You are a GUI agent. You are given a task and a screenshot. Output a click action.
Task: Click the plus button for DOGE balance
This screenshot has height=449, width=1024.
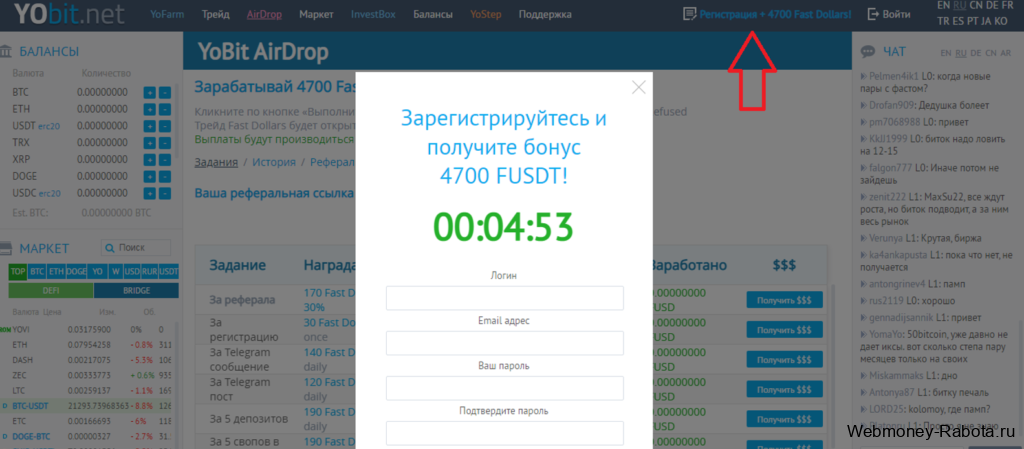[150, 177]
